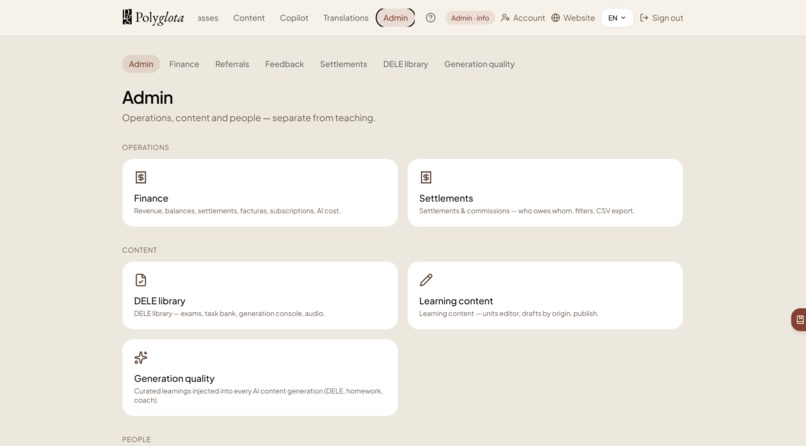This screenshot has height=446, width=806.
Task: Switch to the Referrals sub-tab
Action: [232, 64]
